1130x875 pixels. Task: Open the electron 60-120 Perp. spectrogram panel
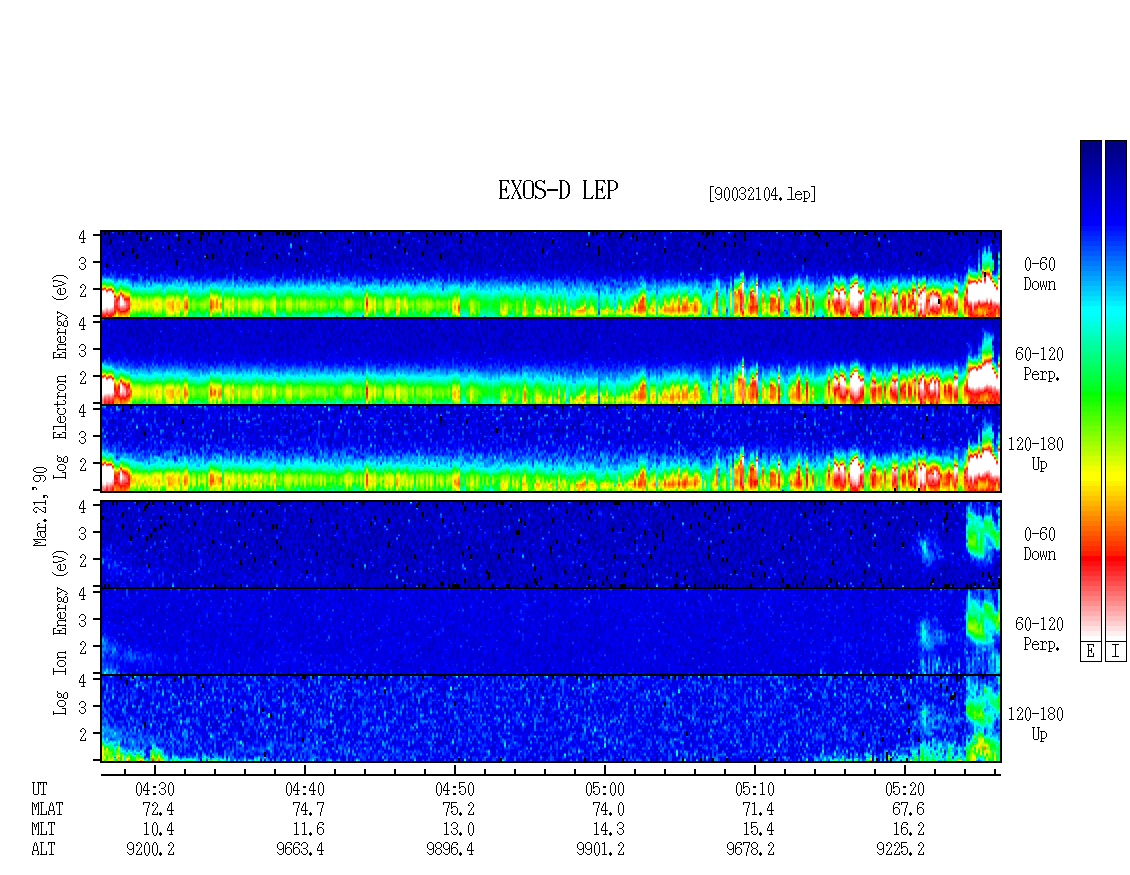[x=551, y=361]
